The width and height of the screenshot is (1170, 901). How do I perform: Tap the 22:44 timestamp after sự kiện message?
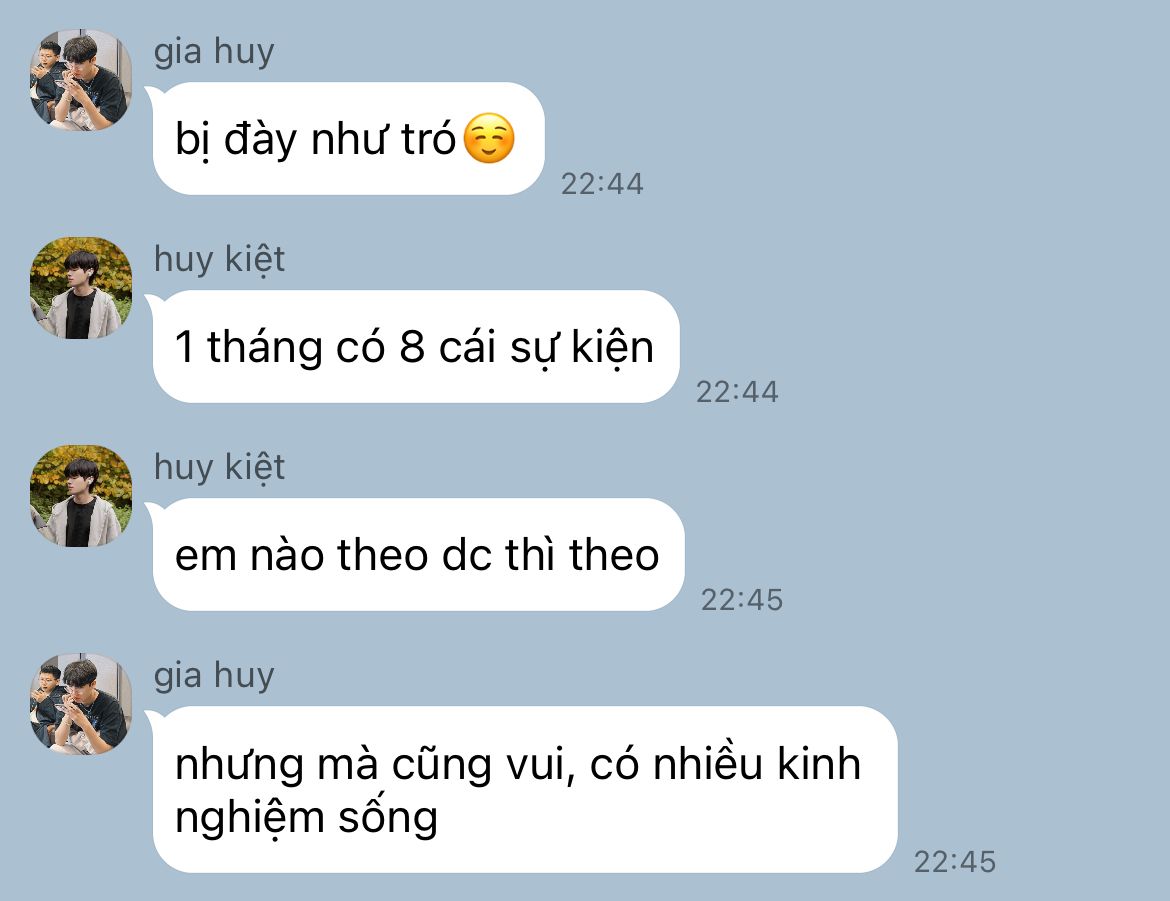737,393
